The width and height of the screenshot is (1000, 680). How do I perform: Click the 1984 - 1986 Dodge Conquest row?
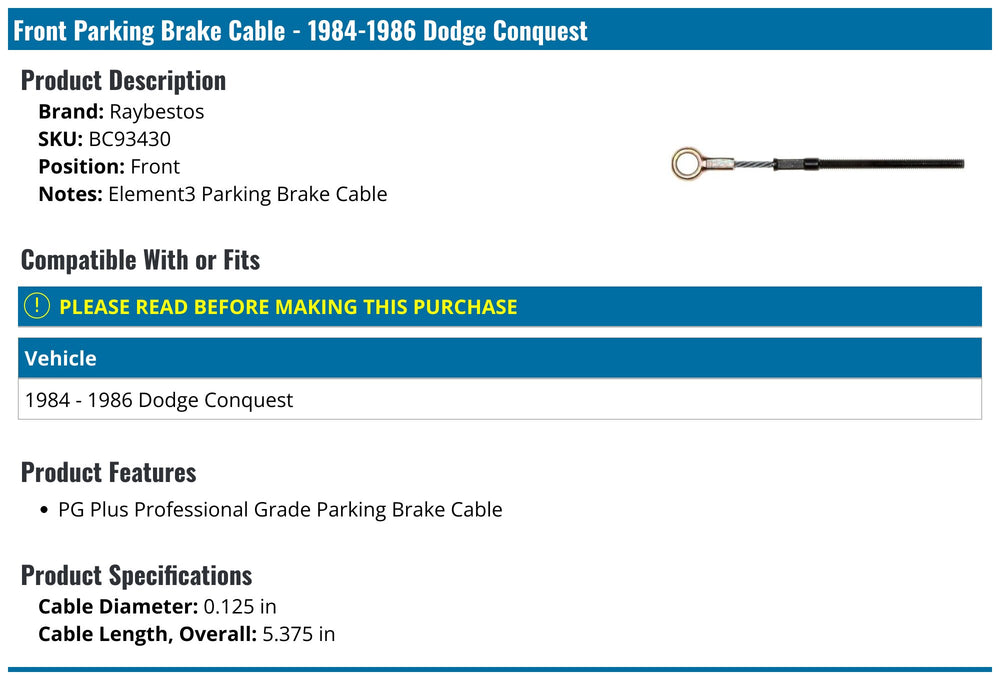pyautogui.click(x=499, y=400)
